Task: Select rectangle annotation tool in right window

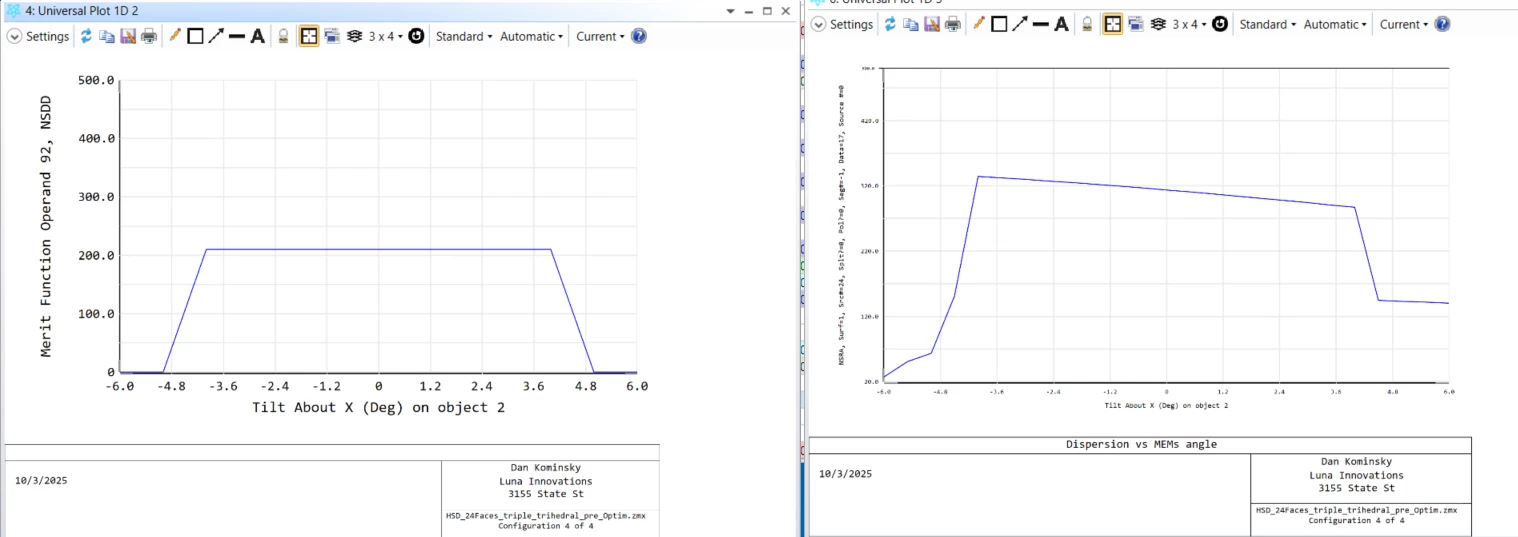Action: point(999,24)
